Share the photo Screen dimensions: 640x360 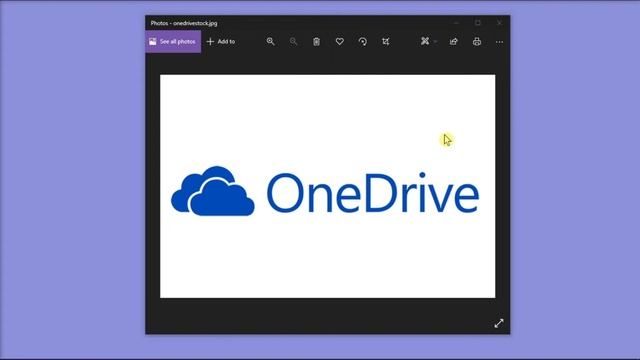point(453,42)
